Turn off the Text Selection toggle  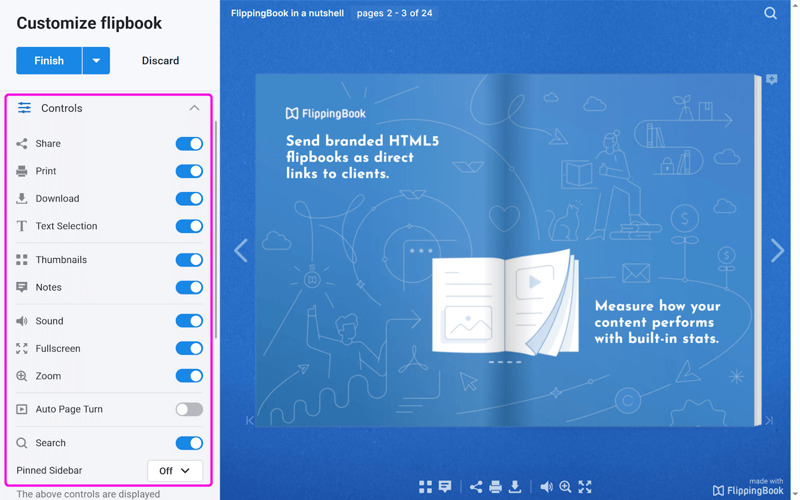189,226
